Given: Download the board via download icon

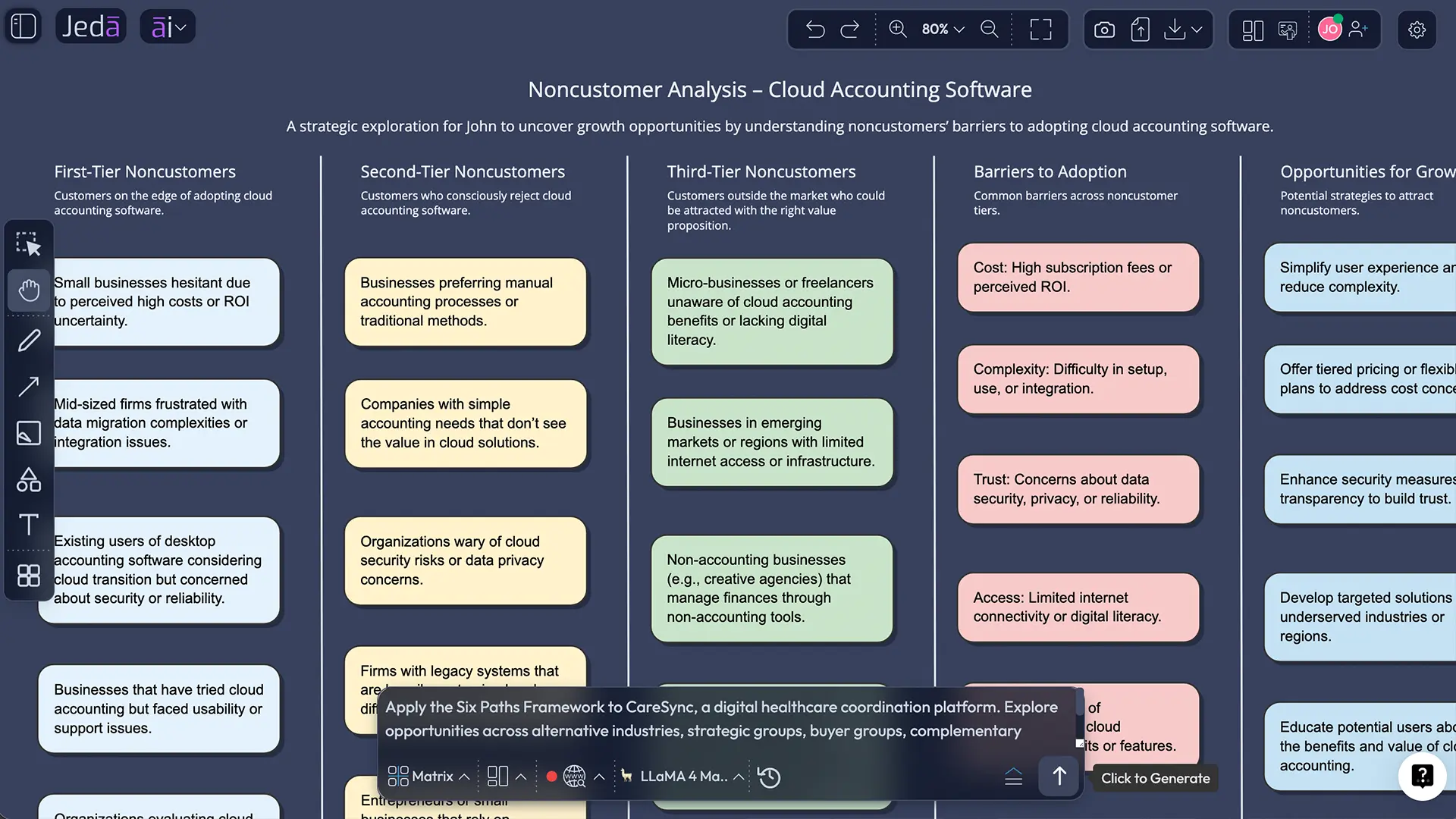Looking at the screenshot, I should [1175, 30].
